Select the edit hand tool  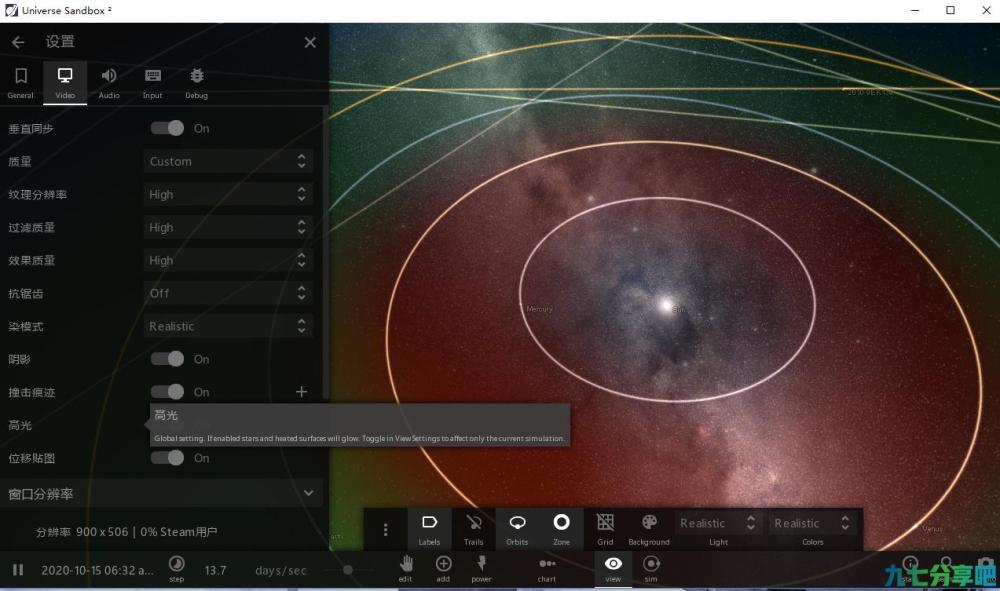click(x=406, y=568)
